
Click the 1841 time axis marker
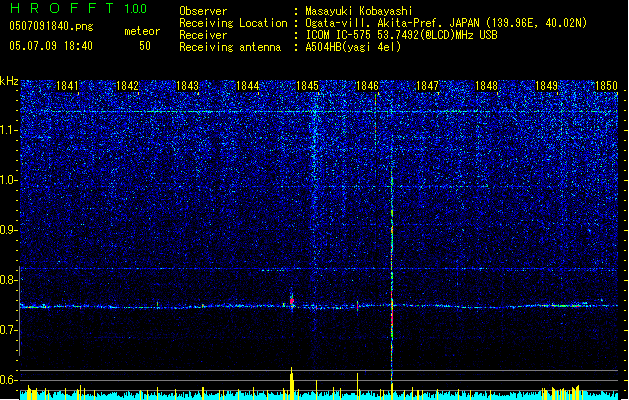coord(67,86)
